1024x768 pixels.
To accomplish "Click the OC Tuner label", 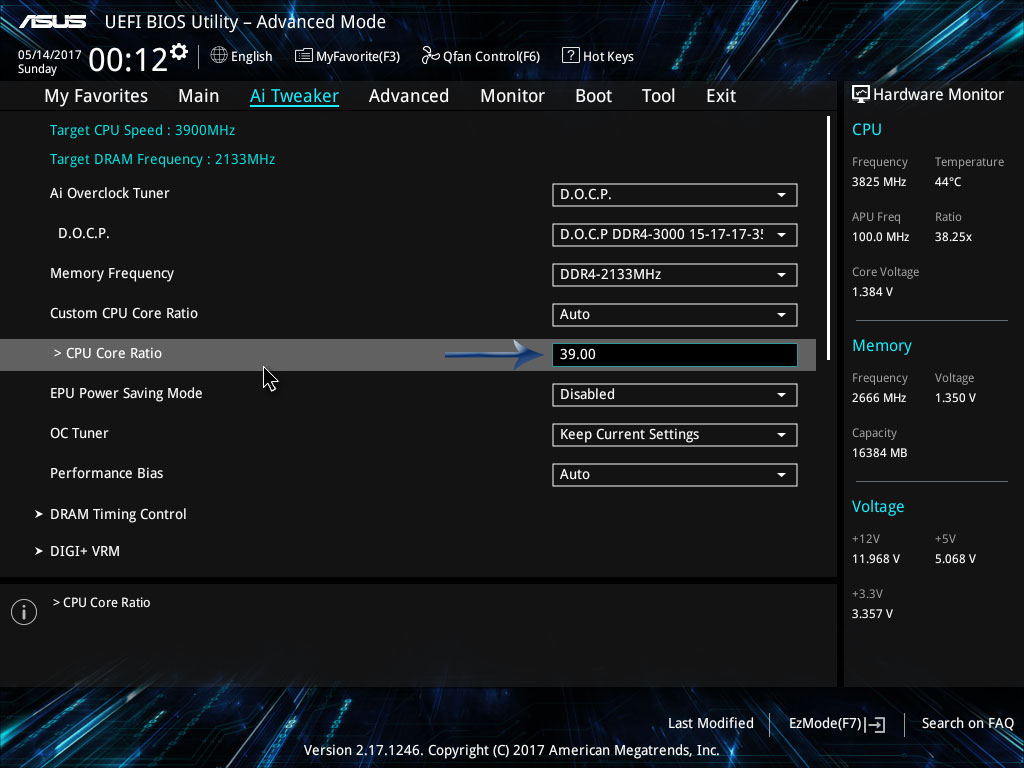I will tap(79, 433).
